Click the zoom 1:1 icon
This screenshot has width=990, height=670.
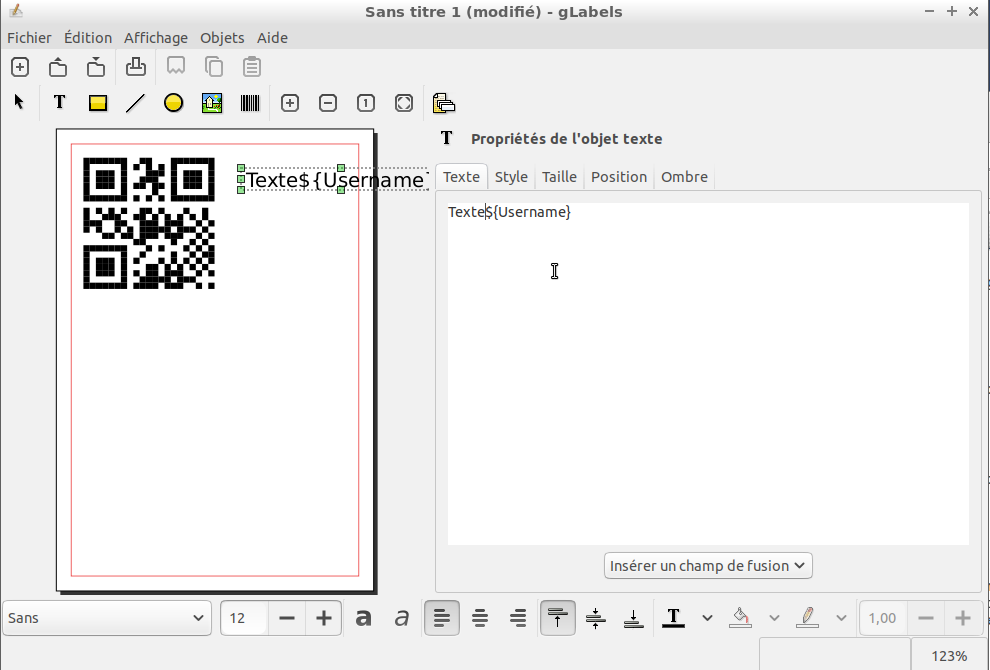point(366,103)
